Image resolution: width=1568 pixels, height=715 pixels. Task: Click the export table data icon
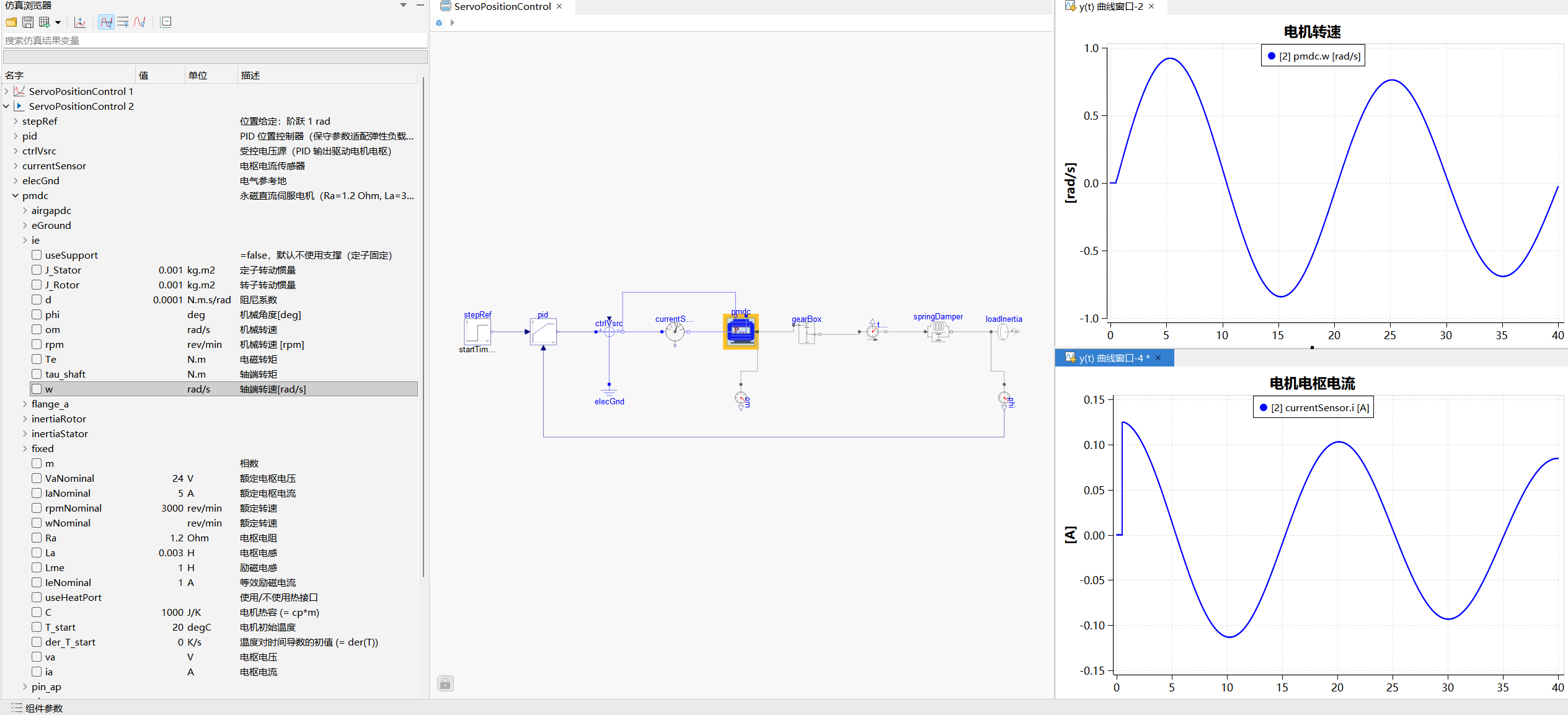(x=44, y=22)
